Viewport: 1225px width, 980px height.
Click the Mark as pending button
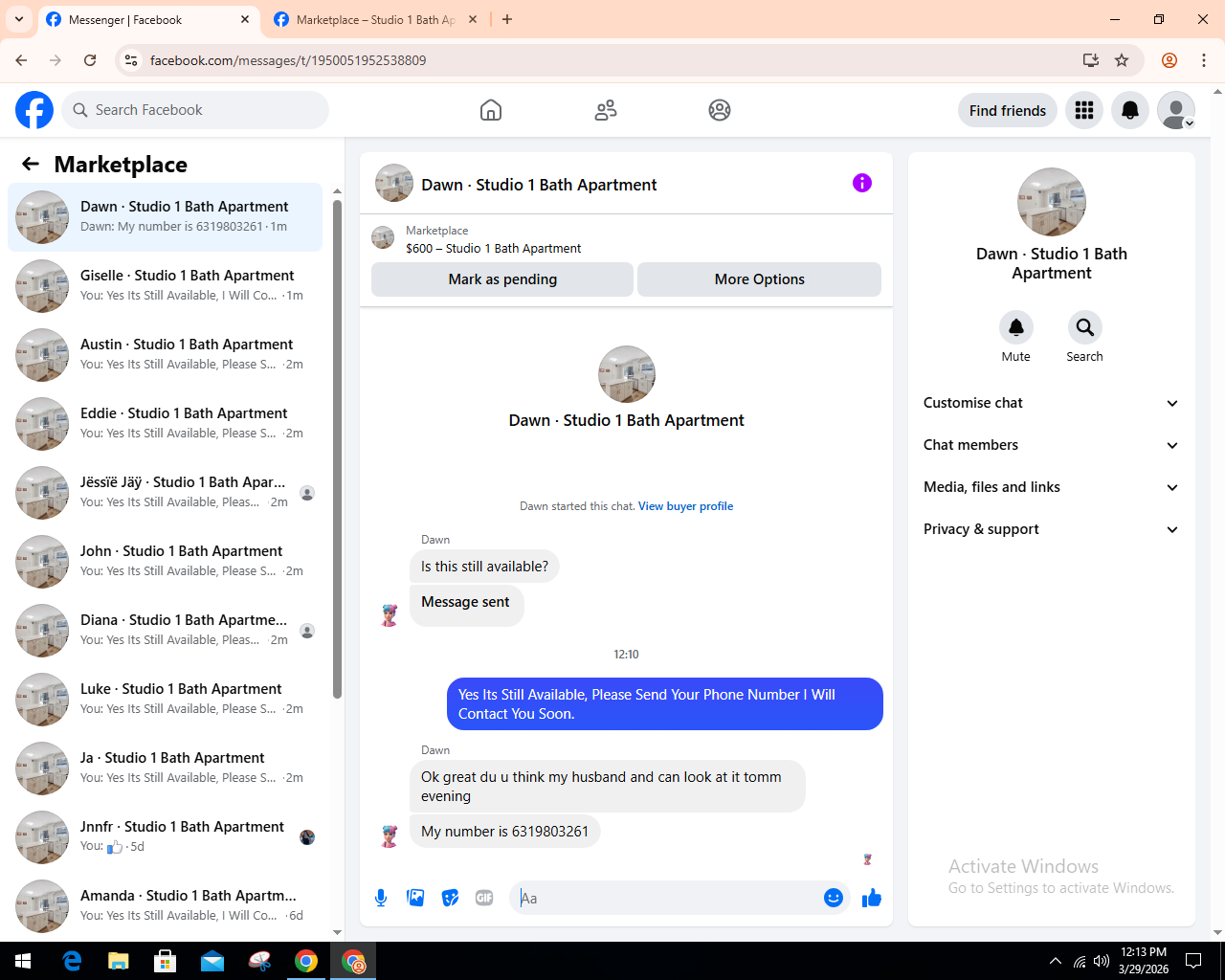point(502,279)
